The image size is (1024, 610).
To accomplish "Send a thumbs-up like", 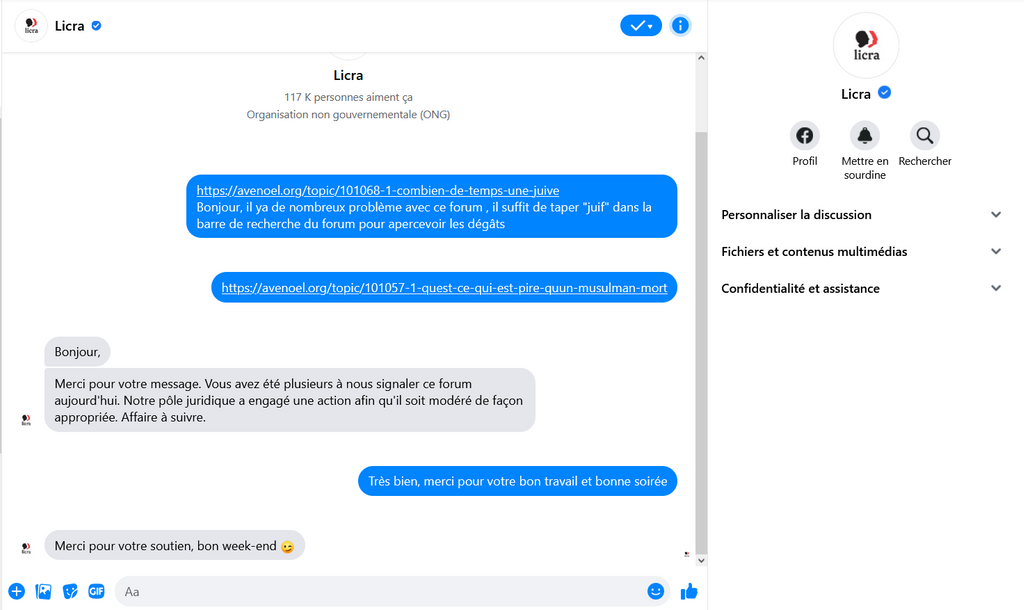I will pos(689,591).
